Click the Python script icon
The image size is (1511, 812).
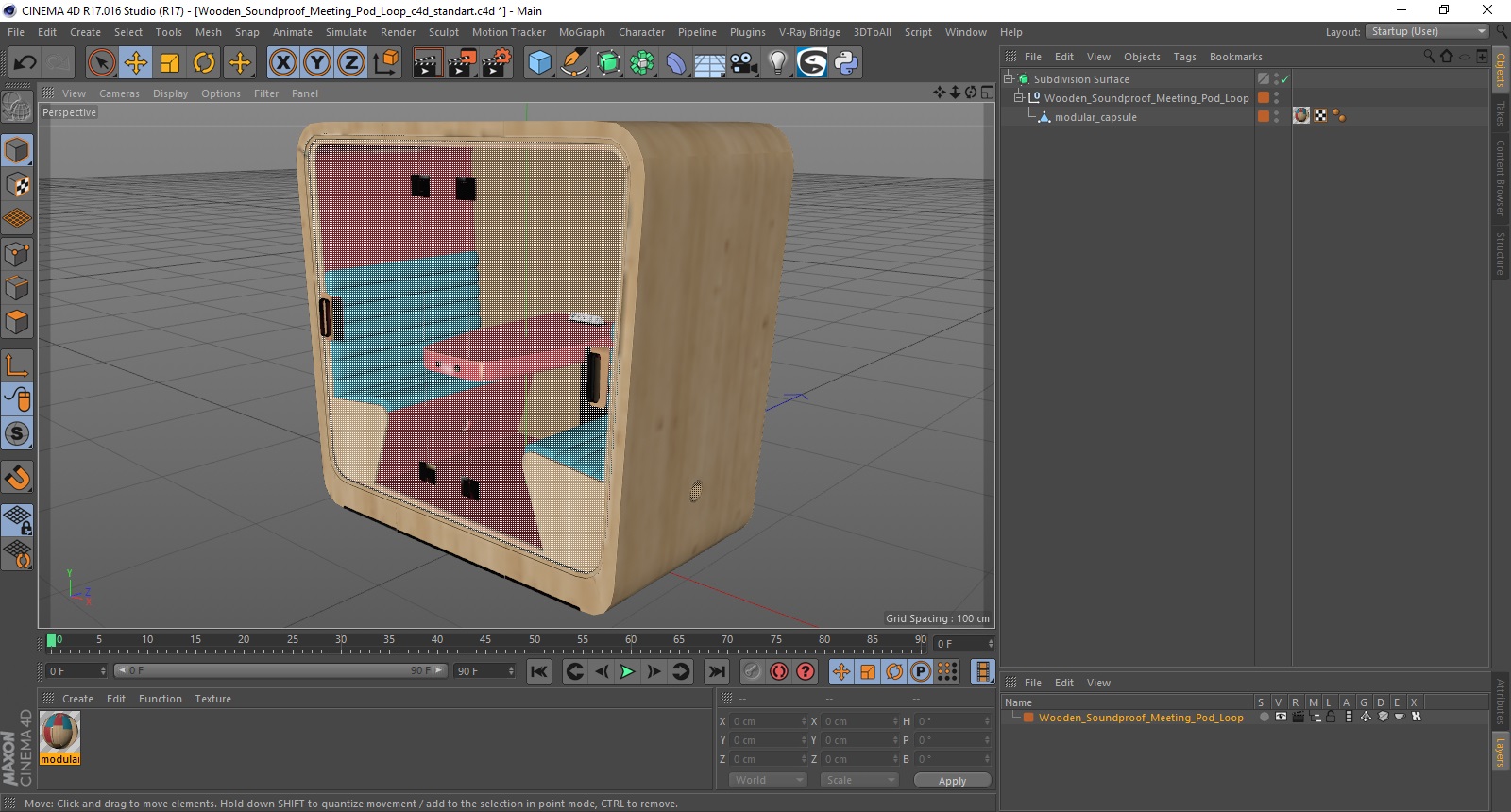pyautogui.click(x=846, y=63)
